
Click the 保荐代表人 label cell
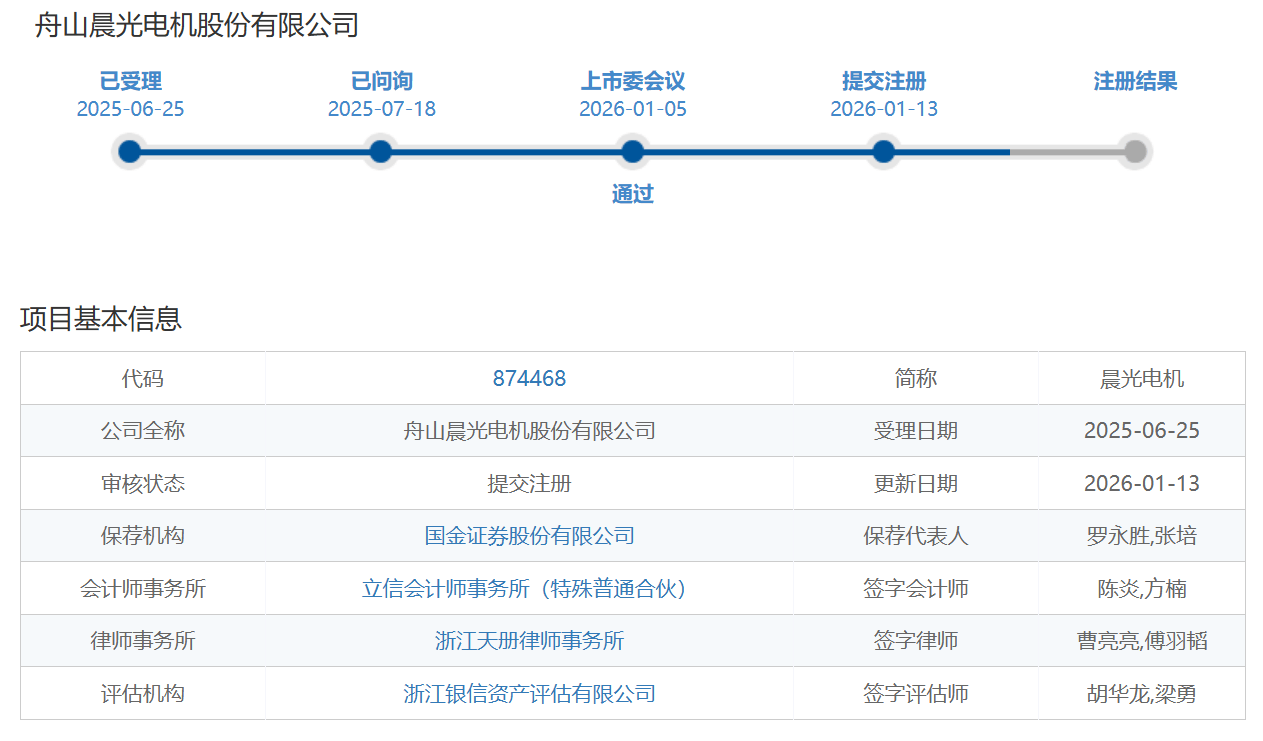click(916, 536)
